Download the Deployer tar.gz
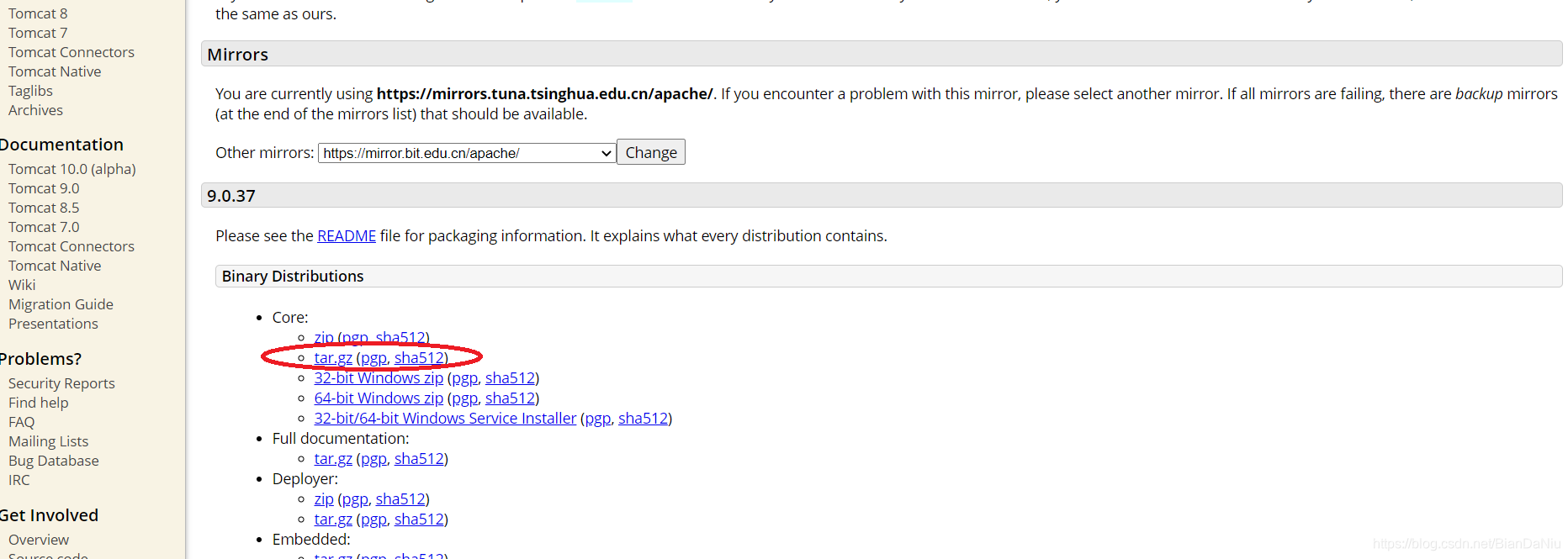Viewport: 1568px width, 559px height. coord(333,519)
